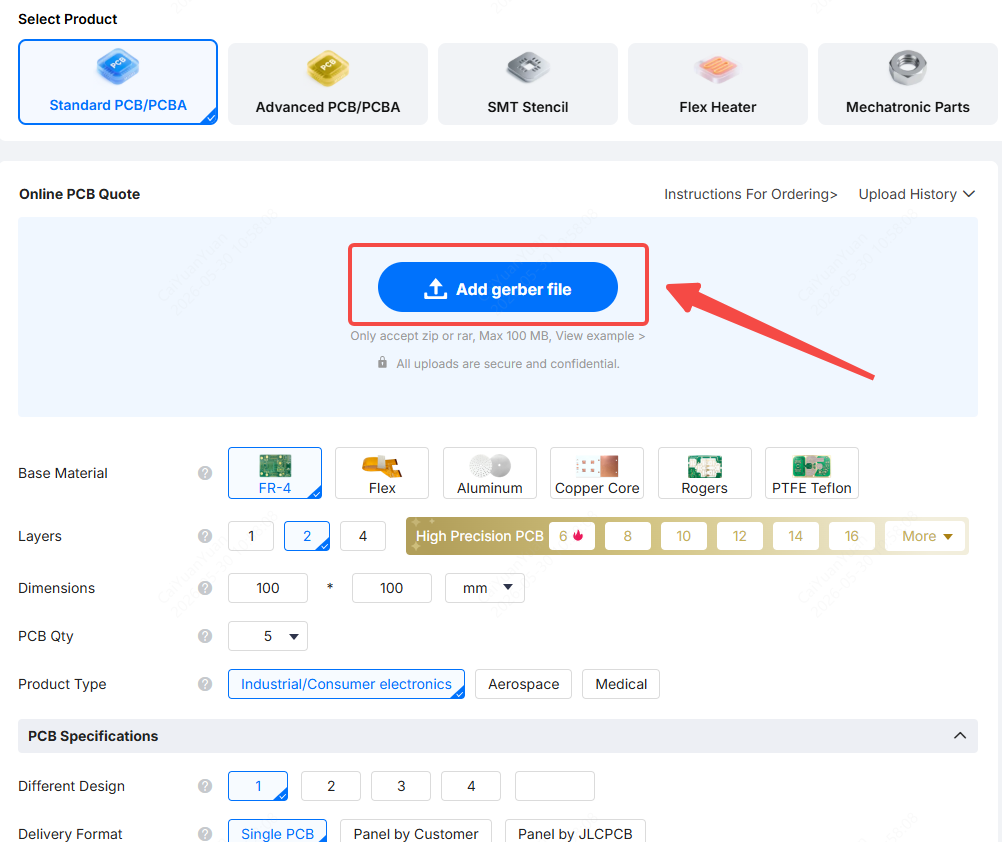Set layers to 4
Image resolution: width=1002 pixels, height=842 pixels.
[x=363, y=536]
